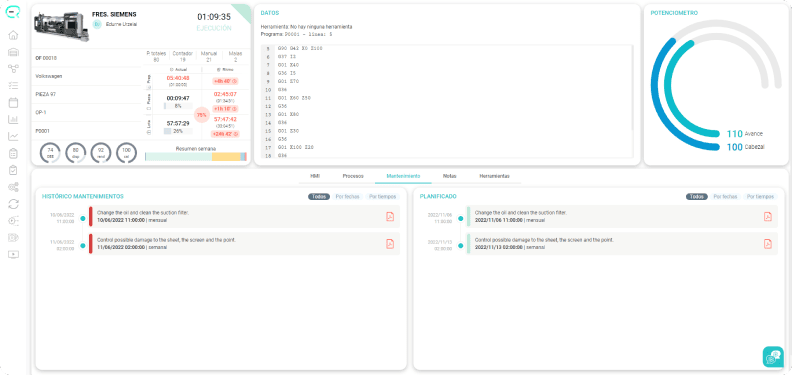Open the bar chart icon in sidebar
The height and width of the screenshot is (375, 792).
13,120
